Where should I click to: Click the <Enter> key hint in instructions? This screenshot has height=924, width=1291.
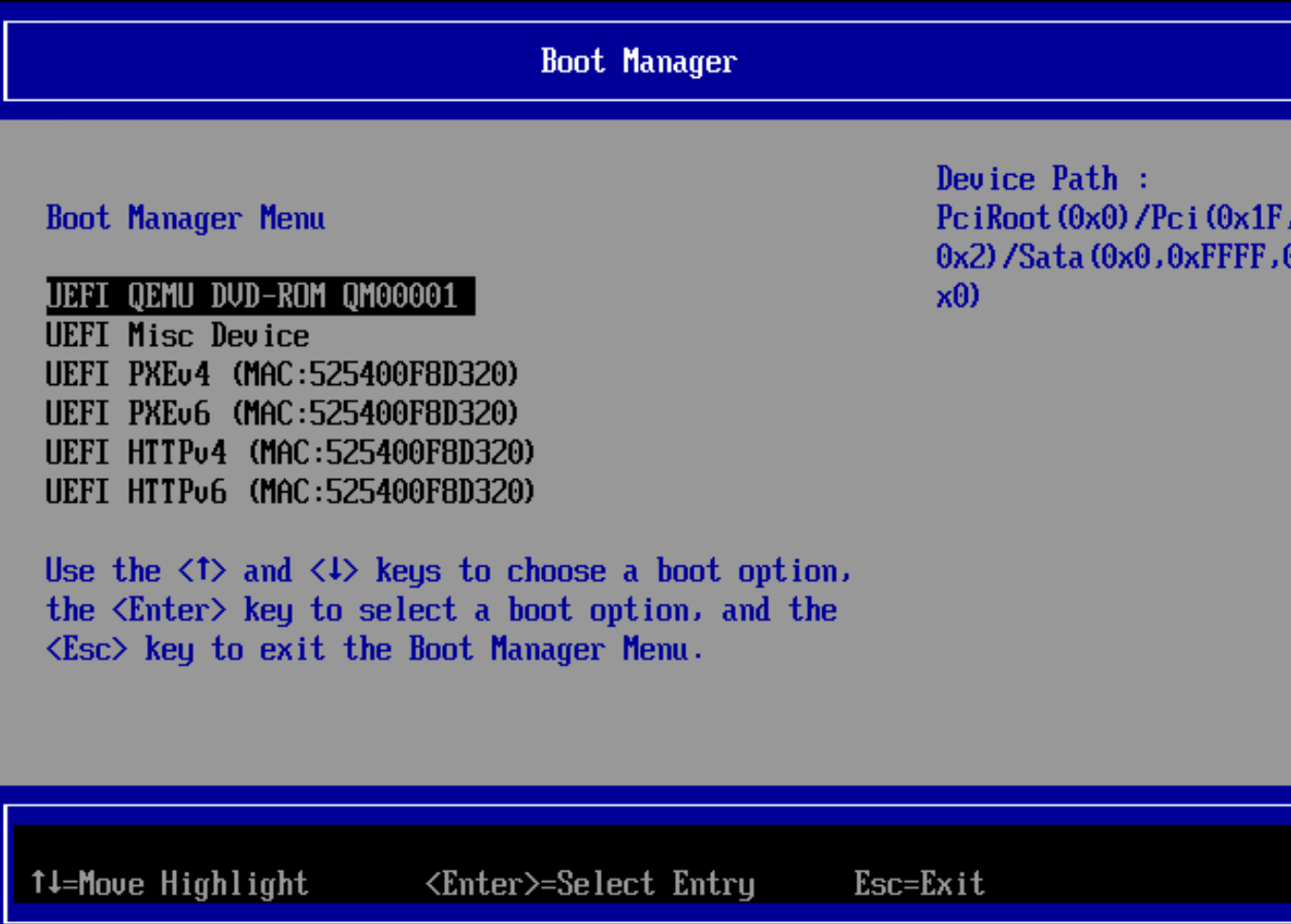169,609
